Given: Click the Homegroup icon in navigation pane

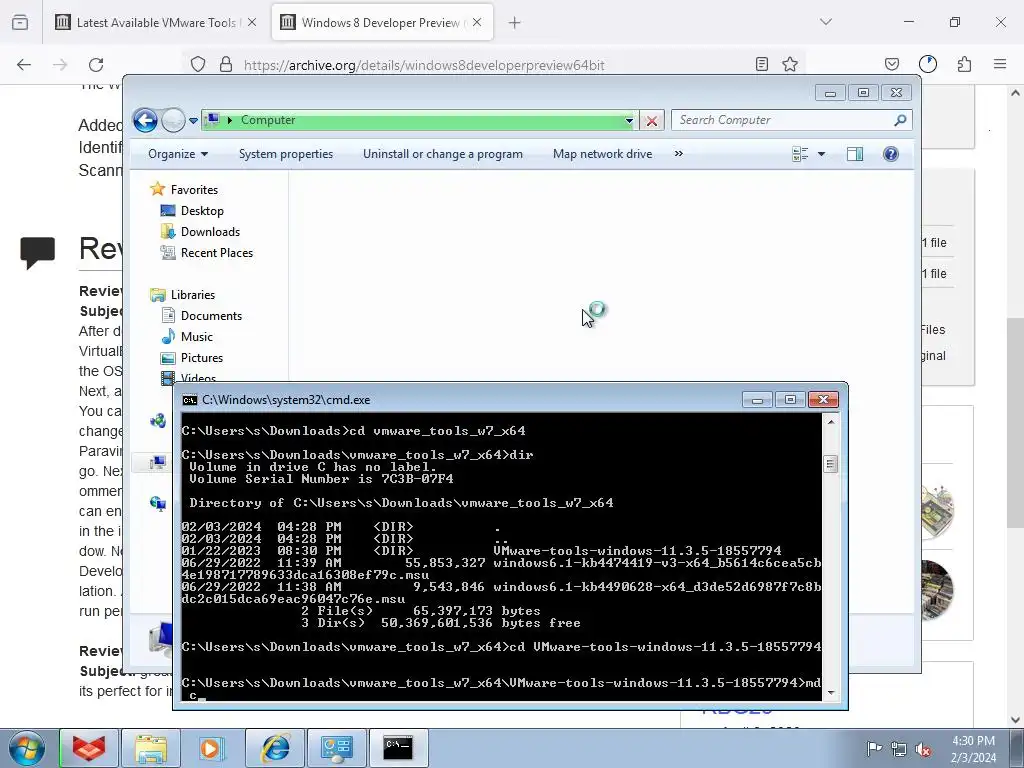Looking at the screenshot, I should pyautogui.click(x=158, y=421).
